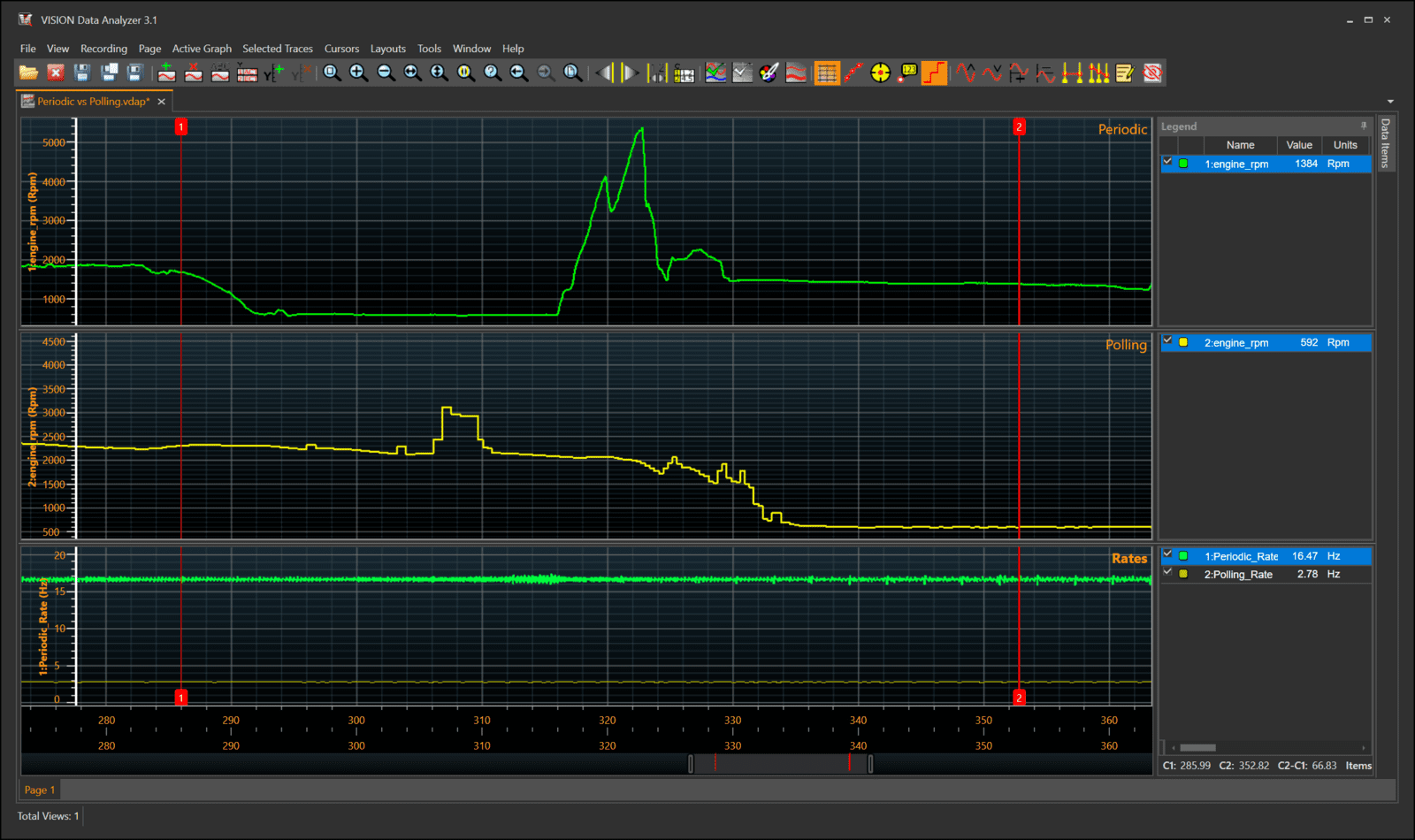Viewport: 1415px width, 840px height.
Task: Uncheck the 2:engine_rpm legend checkbox
Action: (1167, 341)
